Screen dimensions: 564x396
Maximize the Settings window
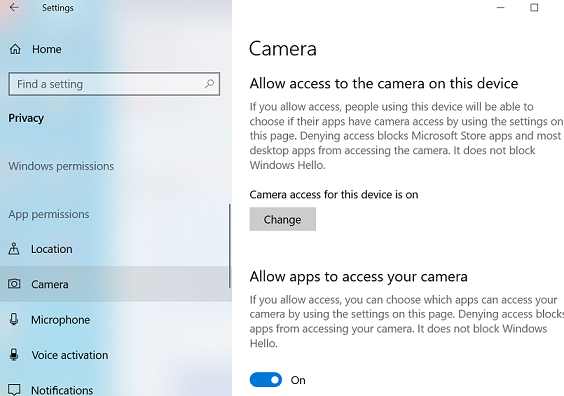coord(534,8)
